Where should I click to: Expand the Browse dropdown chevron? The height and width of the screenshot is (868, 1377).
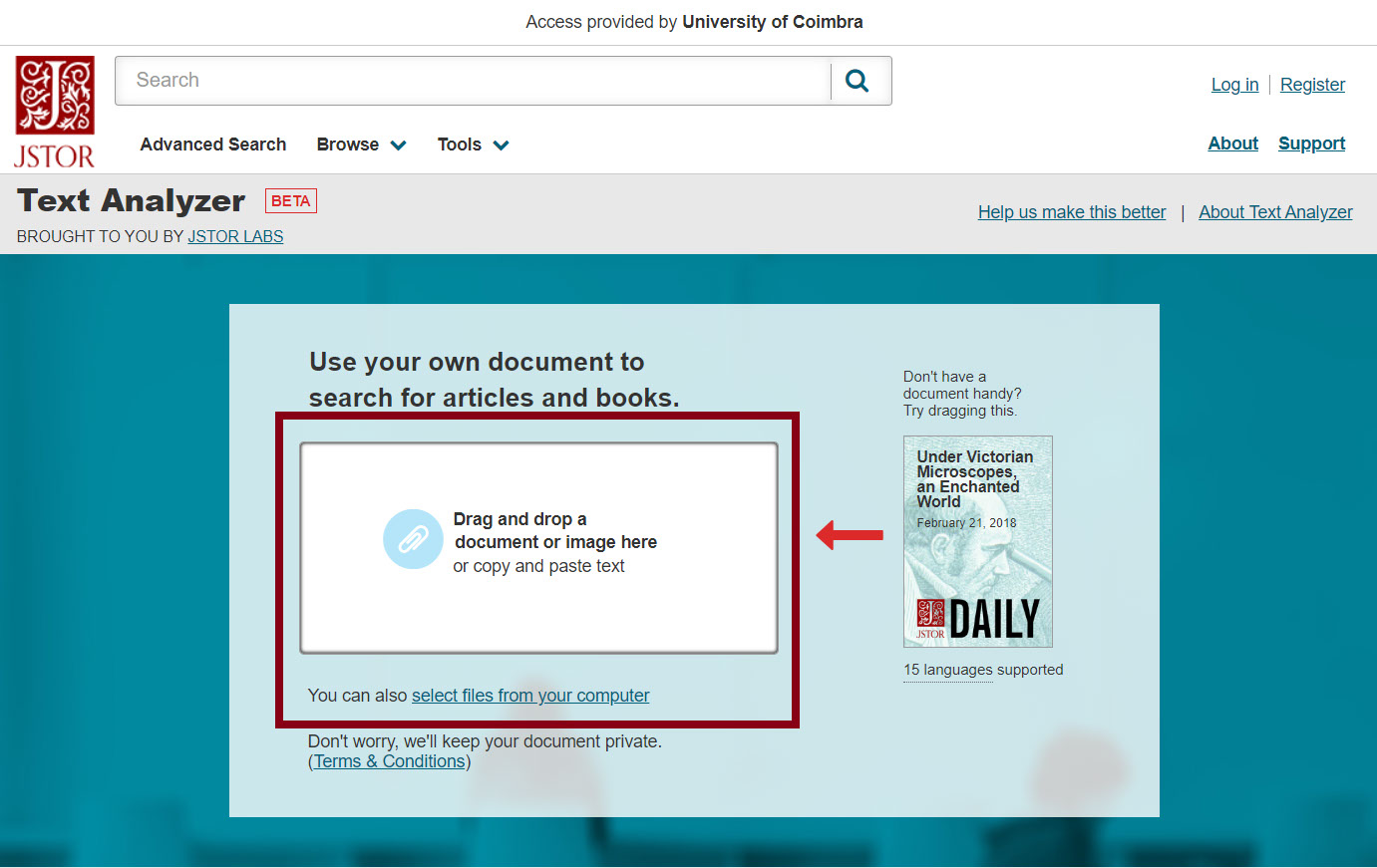pos(399,145)
